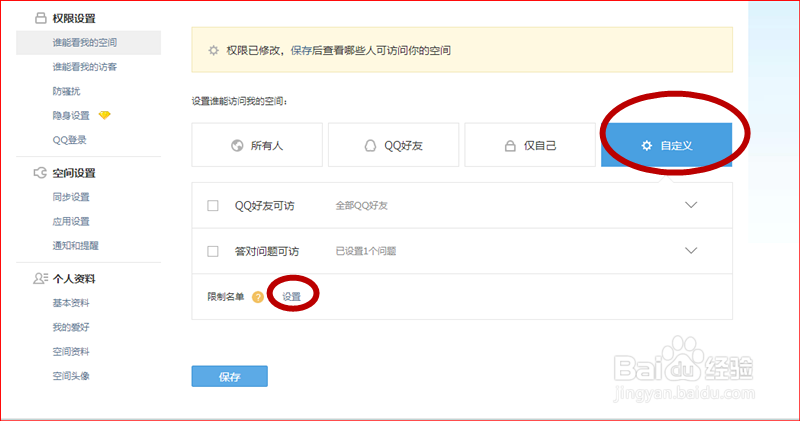Open the 同步设置 sidebar item
Image resolution: width=800 pixels, height=421 pixels.
(x=71, y=197)
